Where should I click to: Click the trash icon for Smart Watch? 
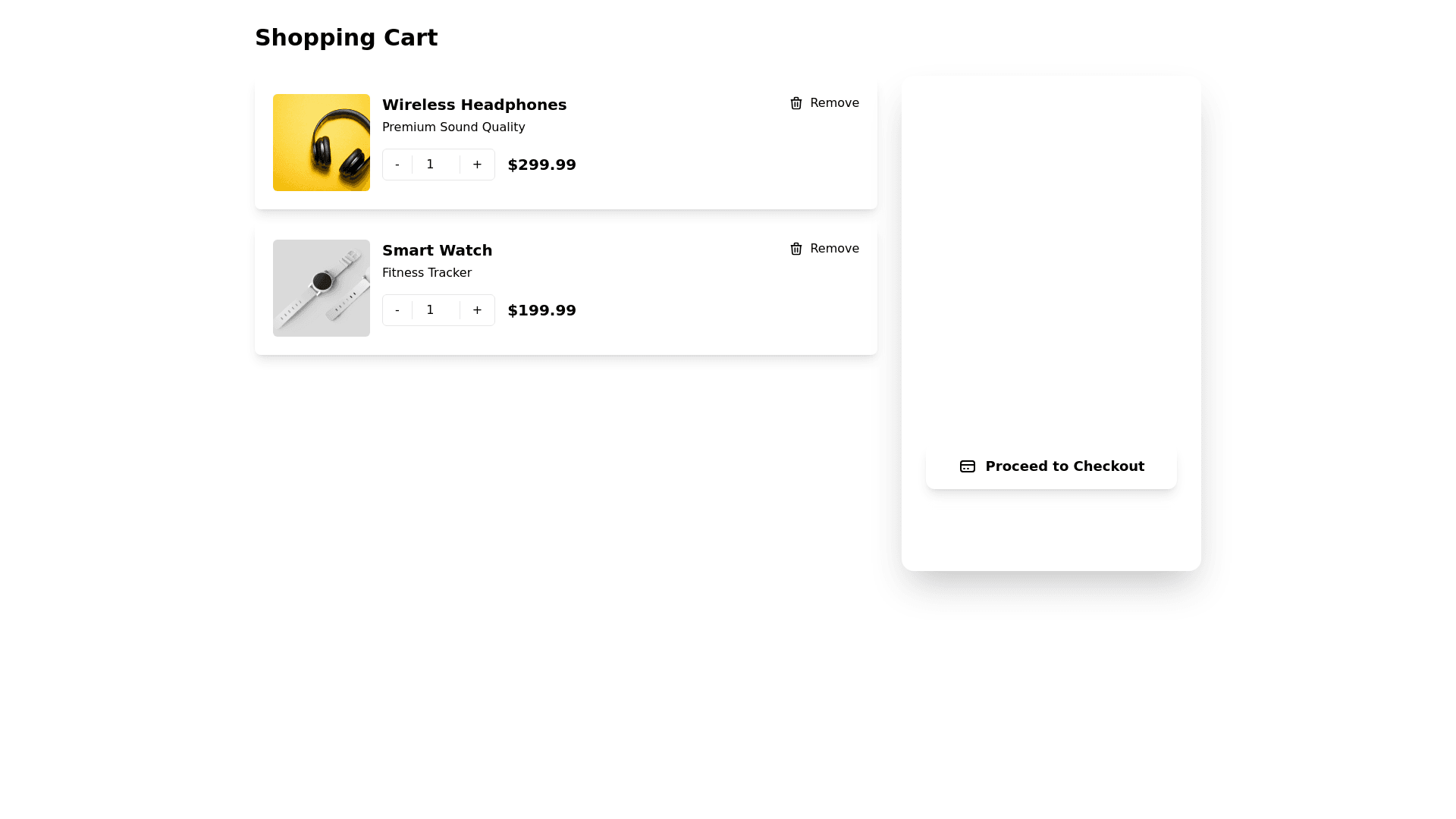tap(795, 249)
